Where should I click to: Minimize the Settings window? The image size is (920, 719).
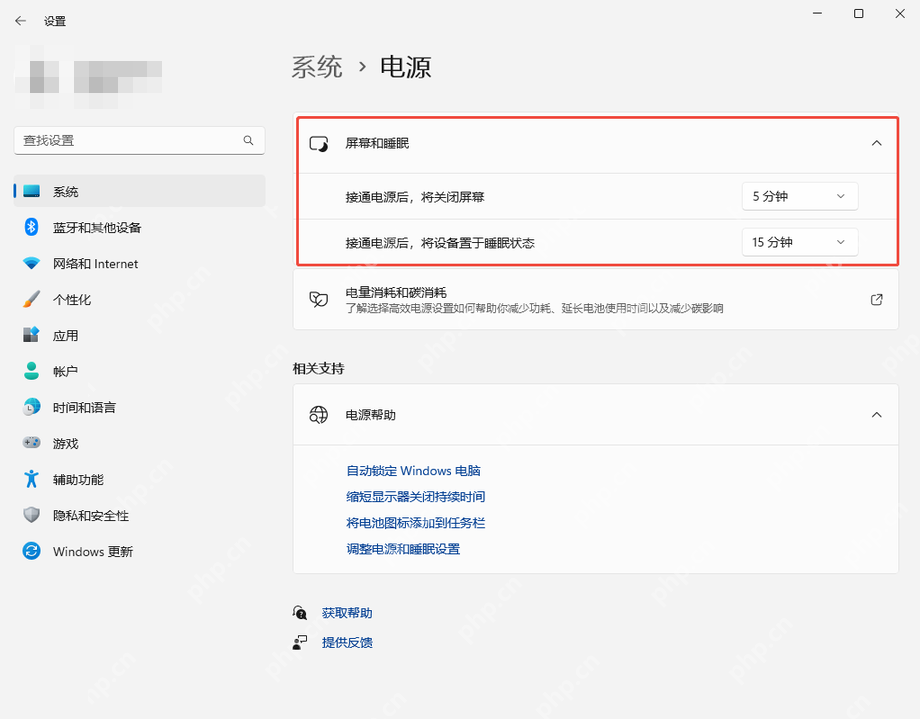tap(817, 13)
